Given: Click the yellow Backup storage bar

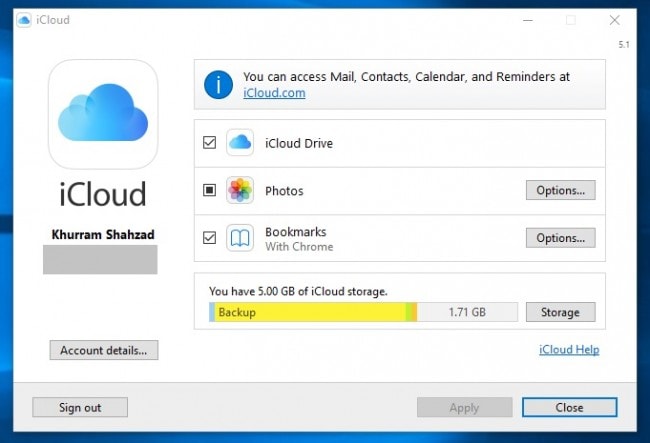Looking at the screenshot, I should coord(310,312).
